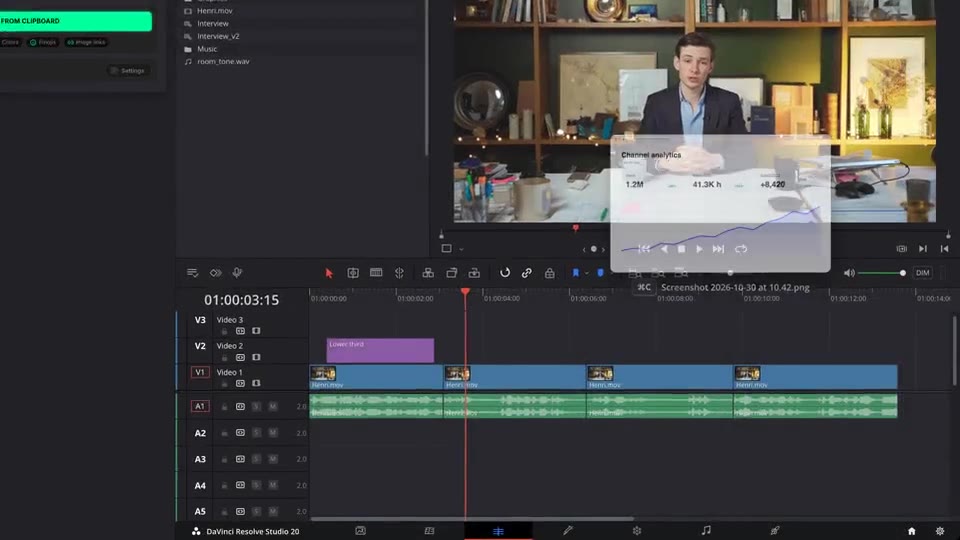Viewport: 960px width, 540px height.
Task: Activate the Trim Edit Mode tool
Action: (x=353, y=273)
